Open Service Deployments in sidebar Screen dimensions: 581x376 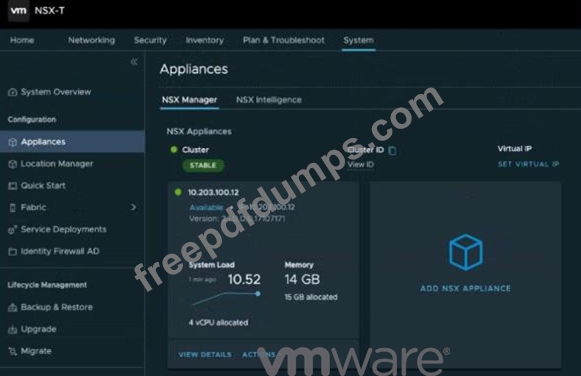pos(63,229)
